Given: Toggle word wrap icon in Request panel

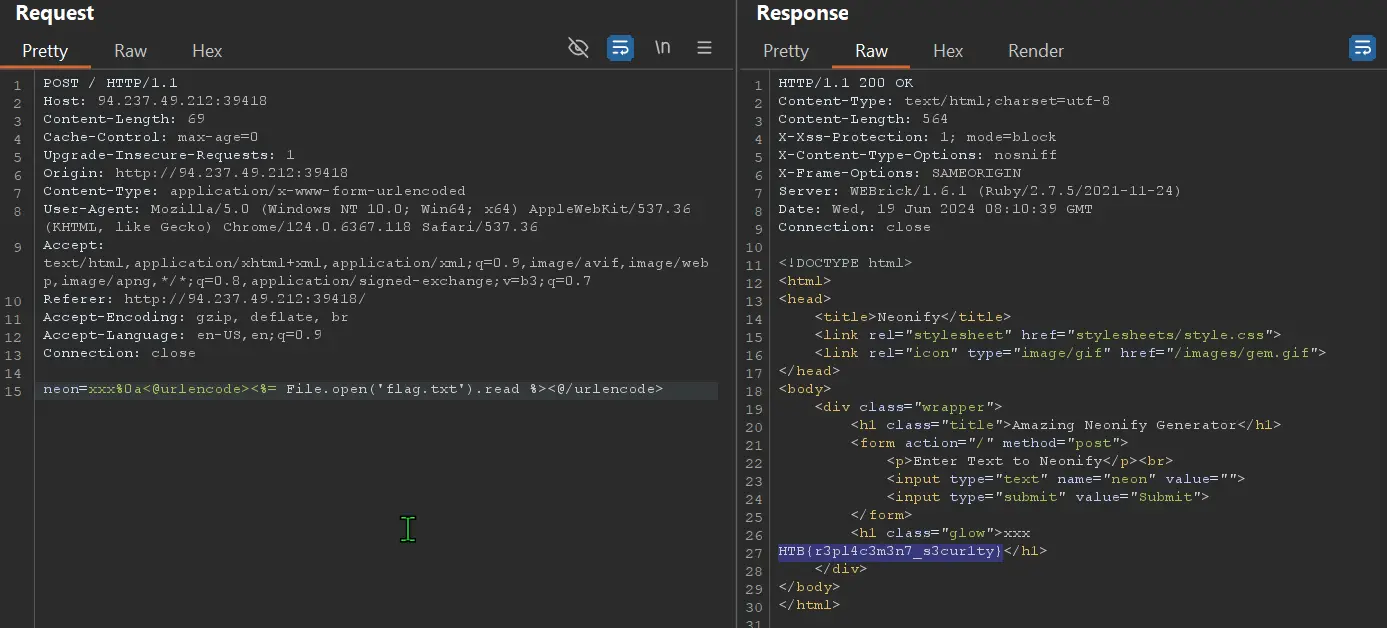Looking at the screenshot, I should 620,48.
